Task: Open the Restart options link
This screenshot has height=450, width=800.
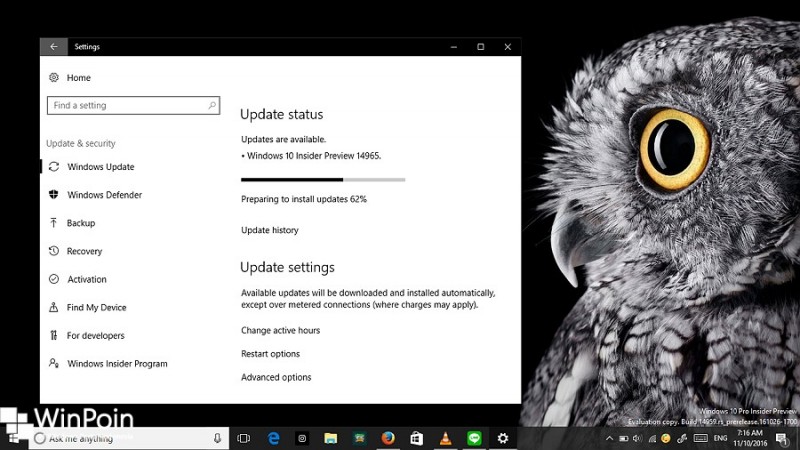Action: [x=270, y=354]
